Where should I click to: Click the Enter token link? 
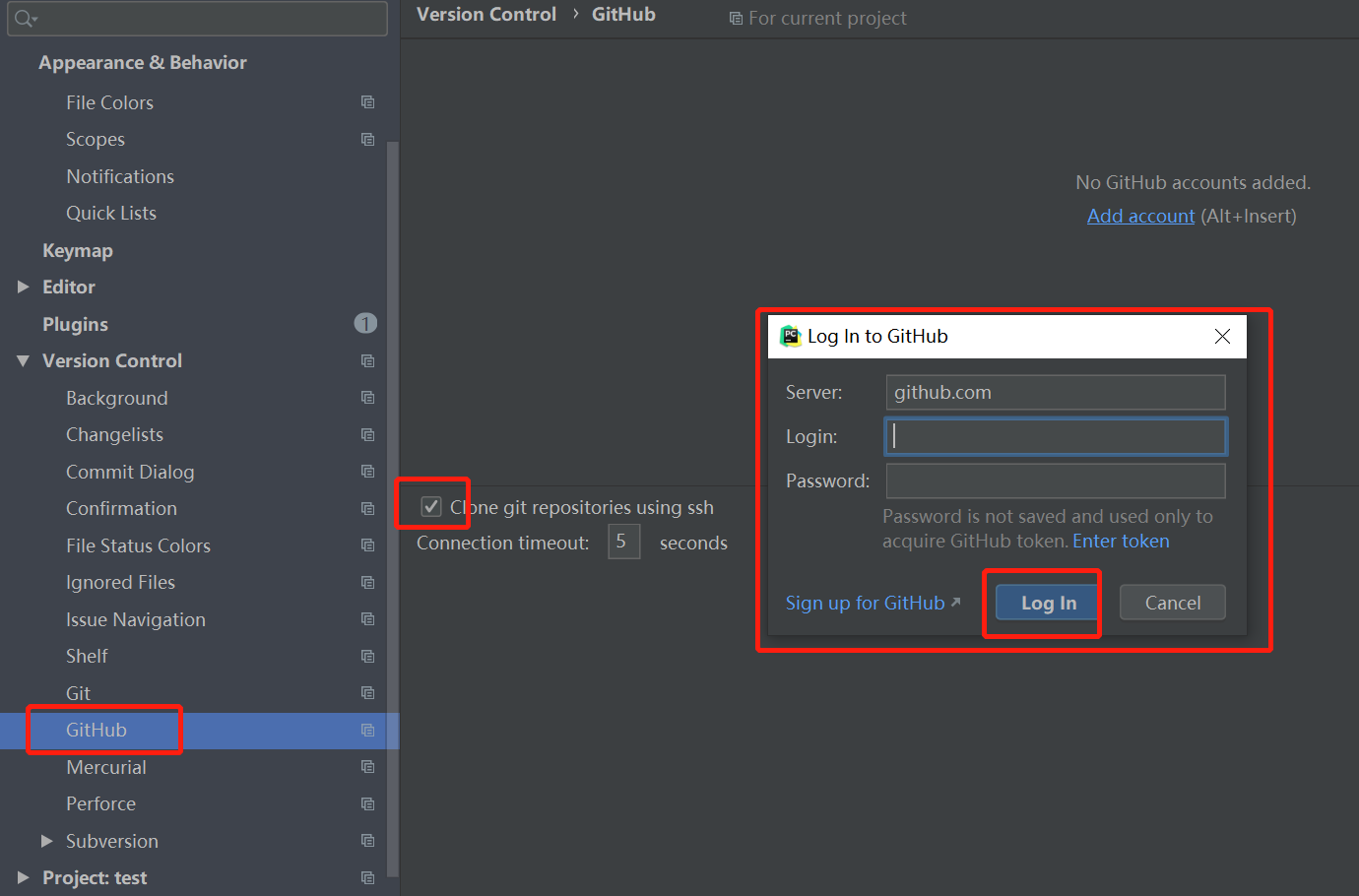pyautogui.click(x=1121, y=541)
